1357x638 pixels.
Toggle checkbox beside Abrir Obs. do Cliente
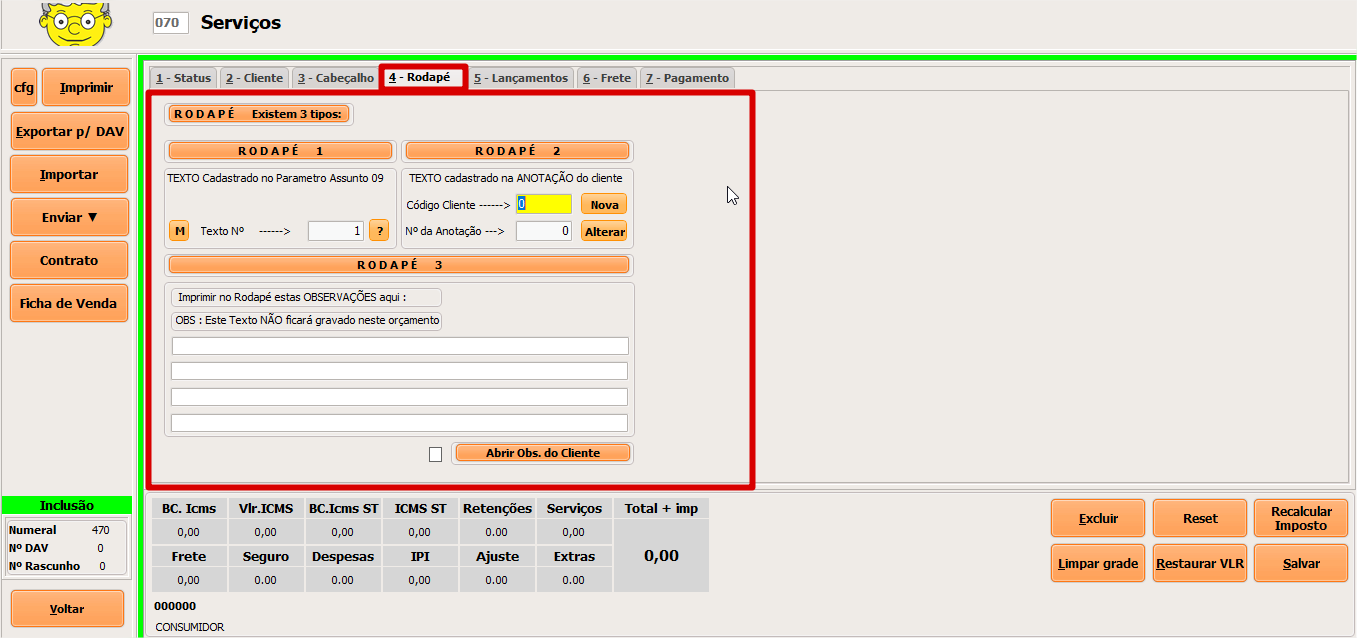pyautogui.click(x=435, y=454)
